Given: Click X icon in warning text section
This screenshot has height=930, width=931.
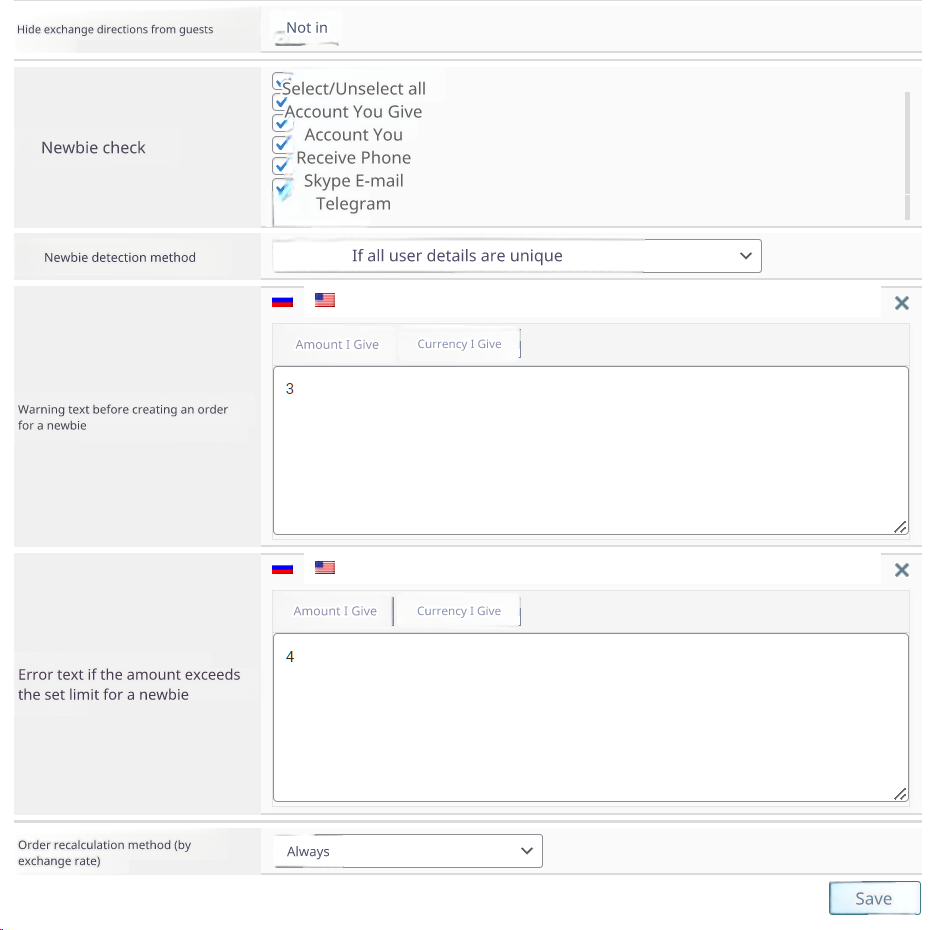Looking at the screenshot, I should coord(901,303).
